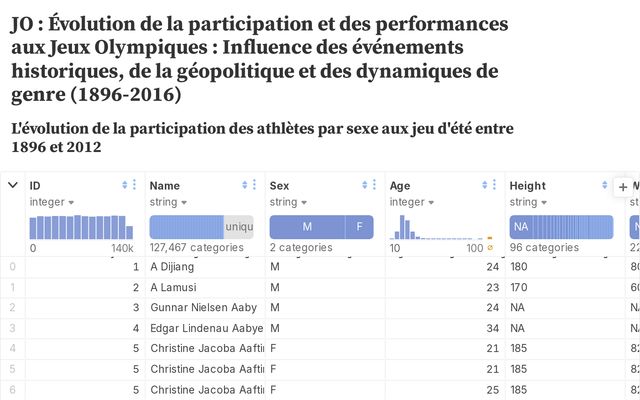
Task: Click the plus button to add a column
Action: point(623,187)
